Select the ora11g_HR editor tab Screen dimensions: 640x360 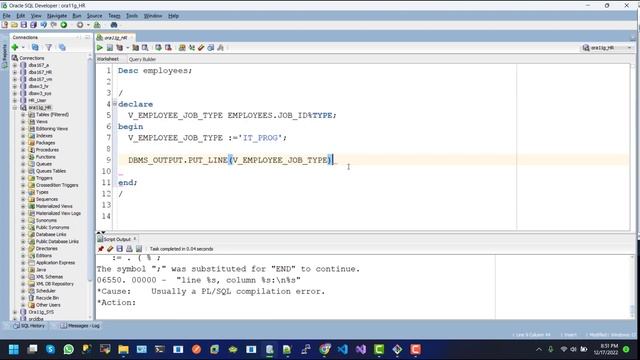click(x=116, y=38)
